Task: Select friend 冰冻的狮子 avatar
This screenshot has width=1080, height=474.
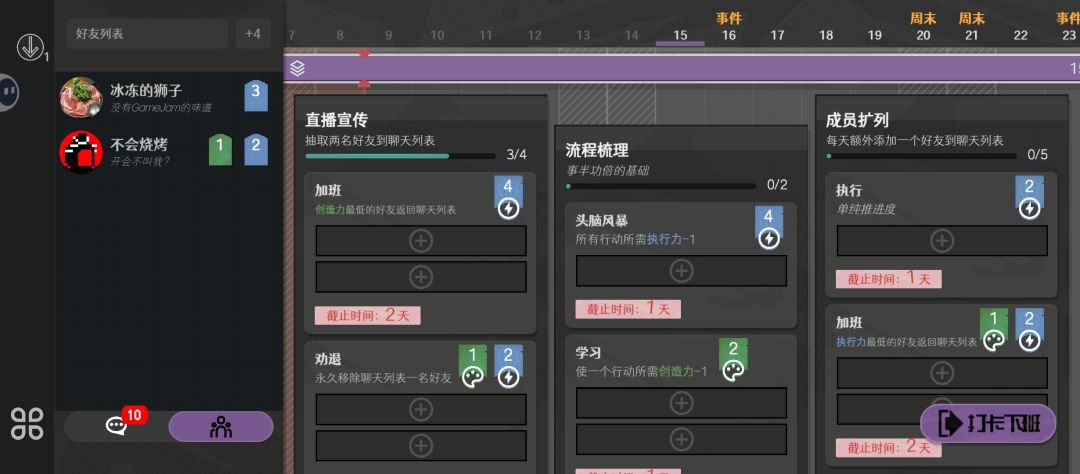Action: pos(81,97)
